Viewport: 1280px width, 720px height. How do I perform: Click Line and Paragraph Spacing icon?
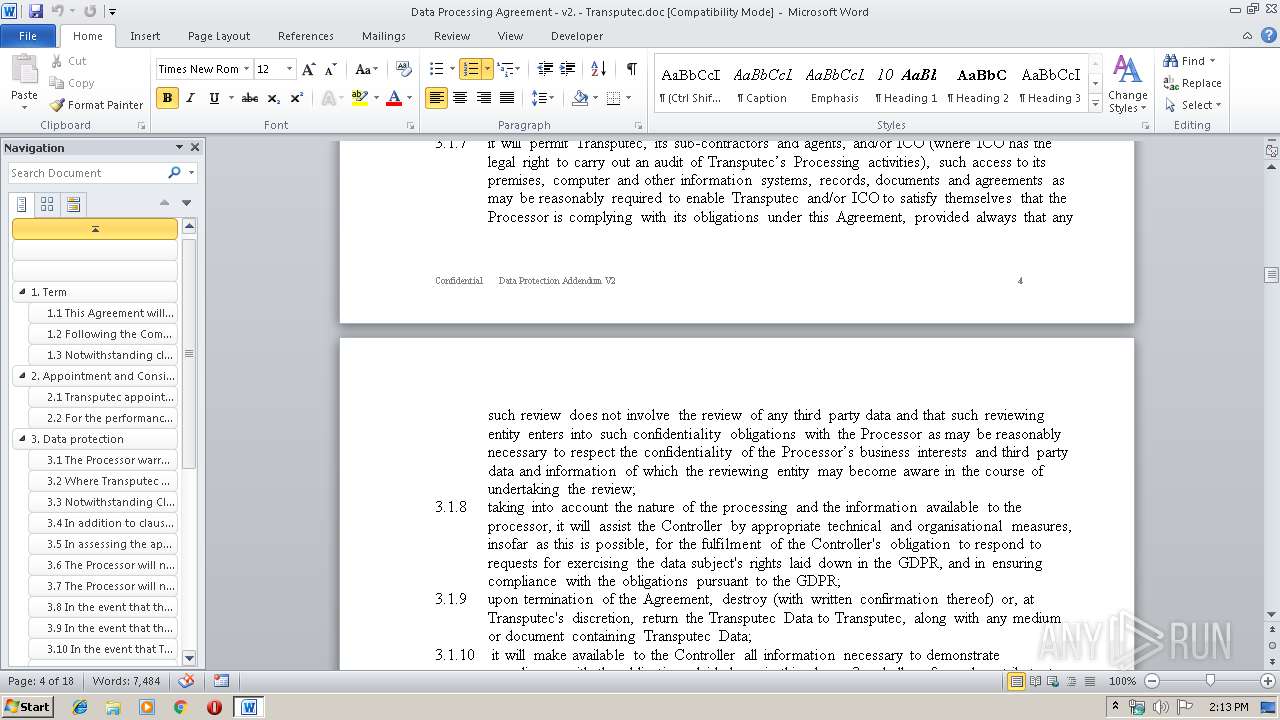[x=539, y=98]
